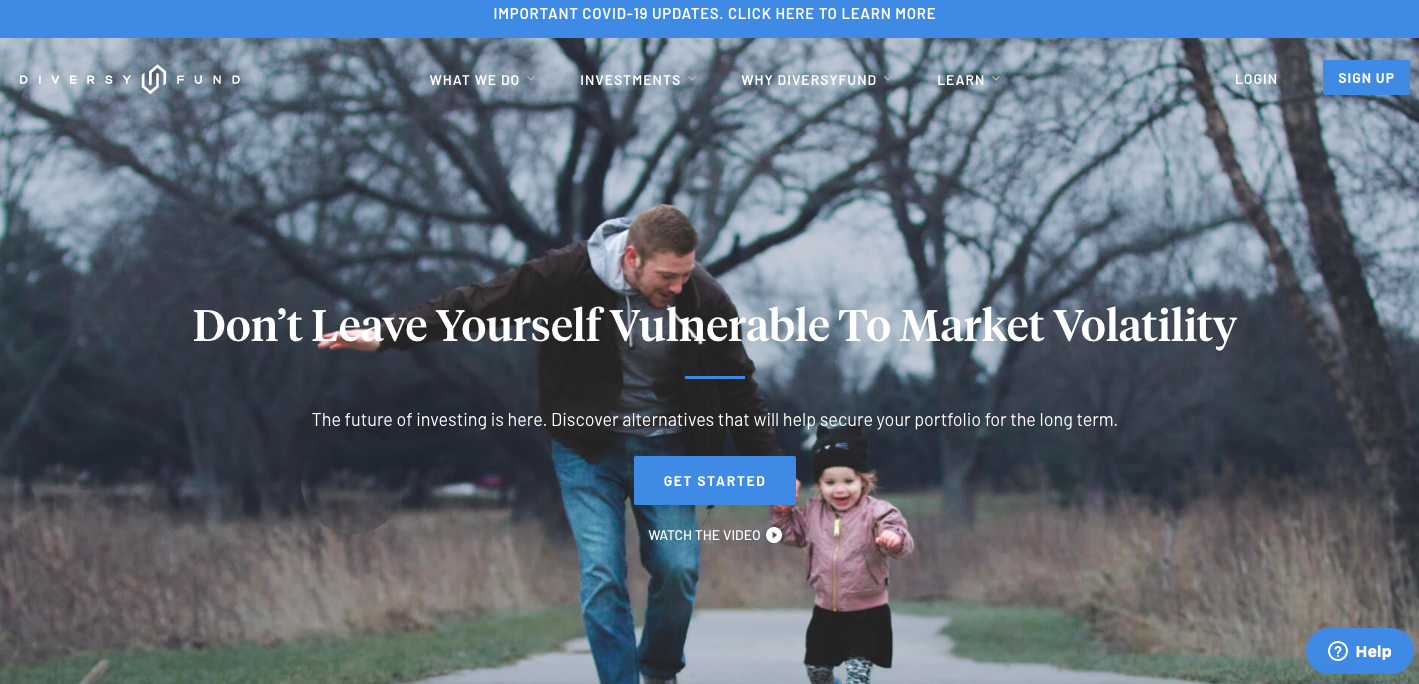The height and width of the screenshot is (684, 1419).
Task: Click the Get Started button
Action: tap(715, 481)
